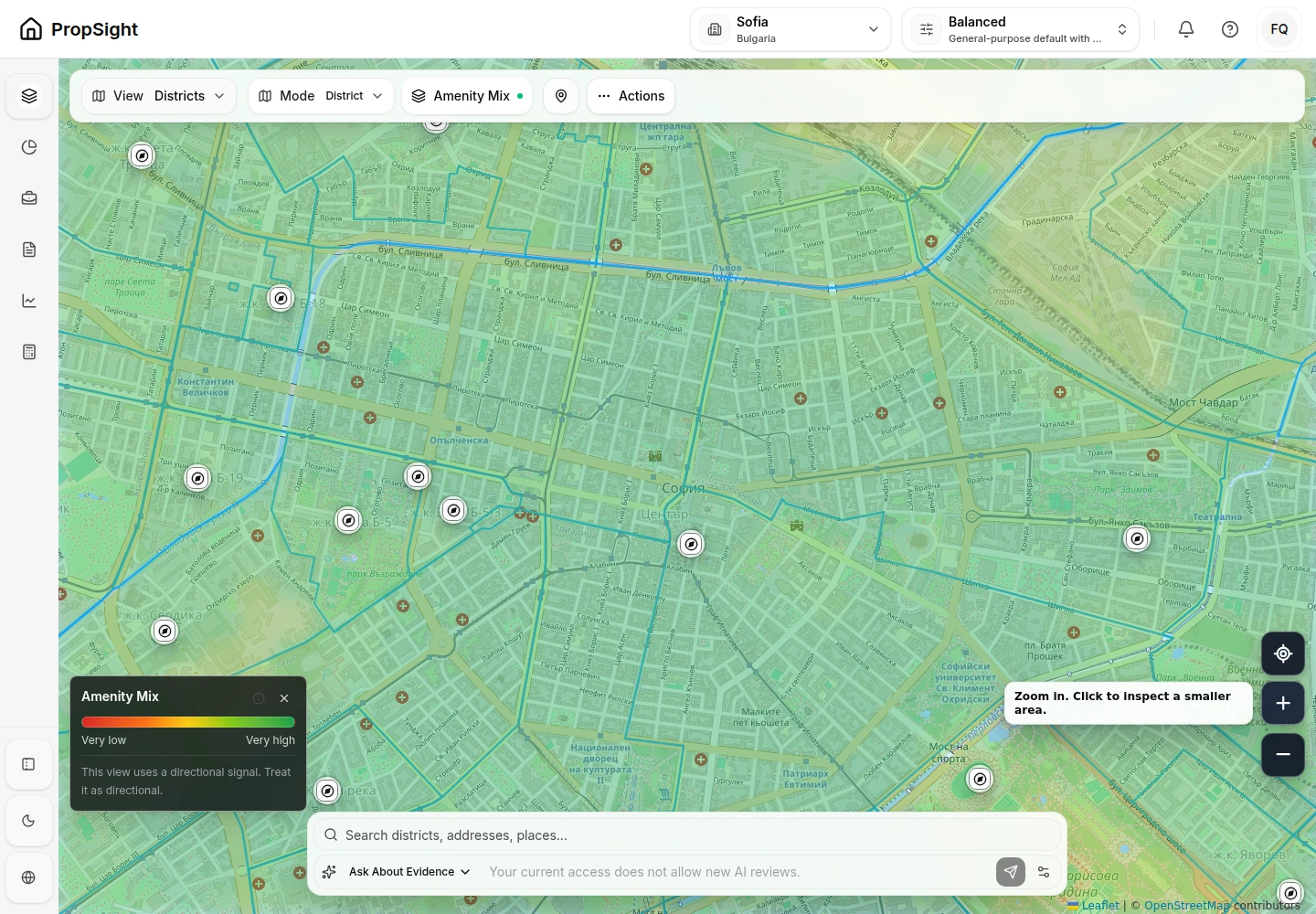Open the Actions menu
The image size is (1316, 914).
pos(631,96)
